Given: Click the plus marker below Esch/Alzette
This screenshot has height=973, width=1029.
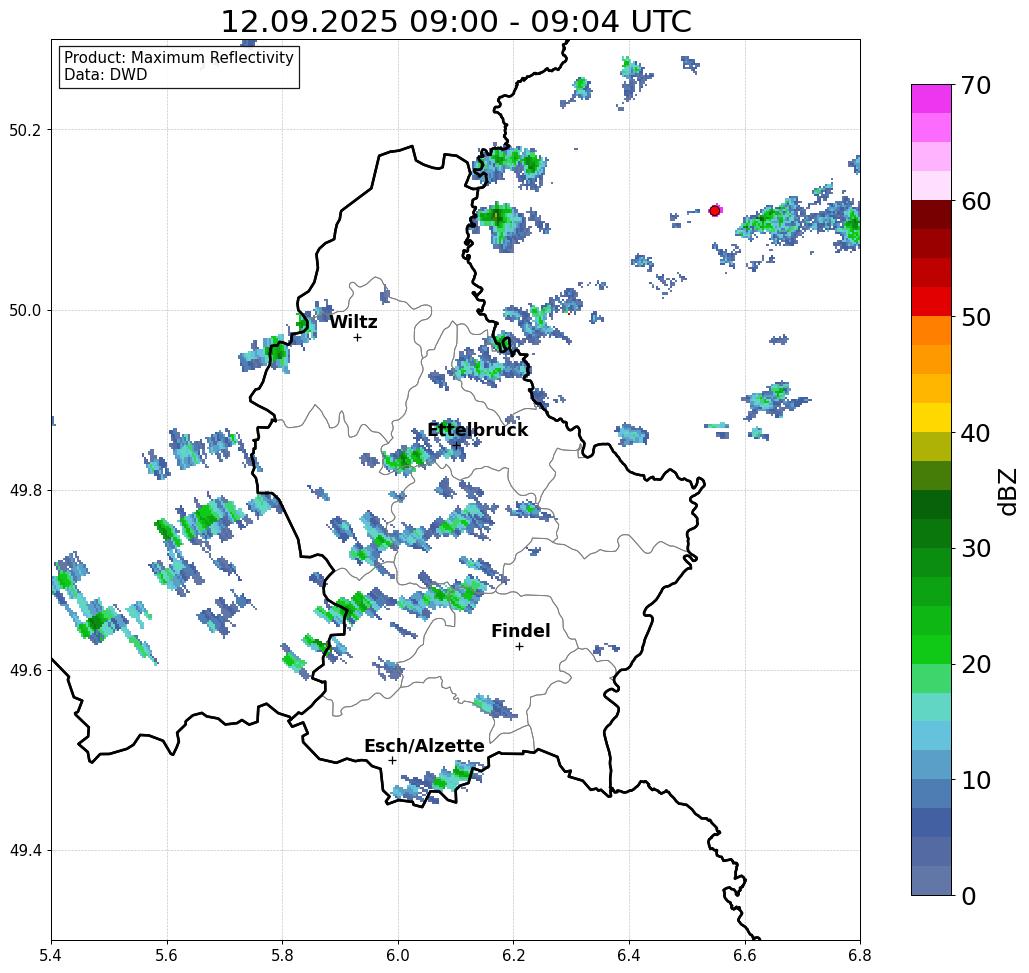Looking at the screenshot, I should (392, 760).
